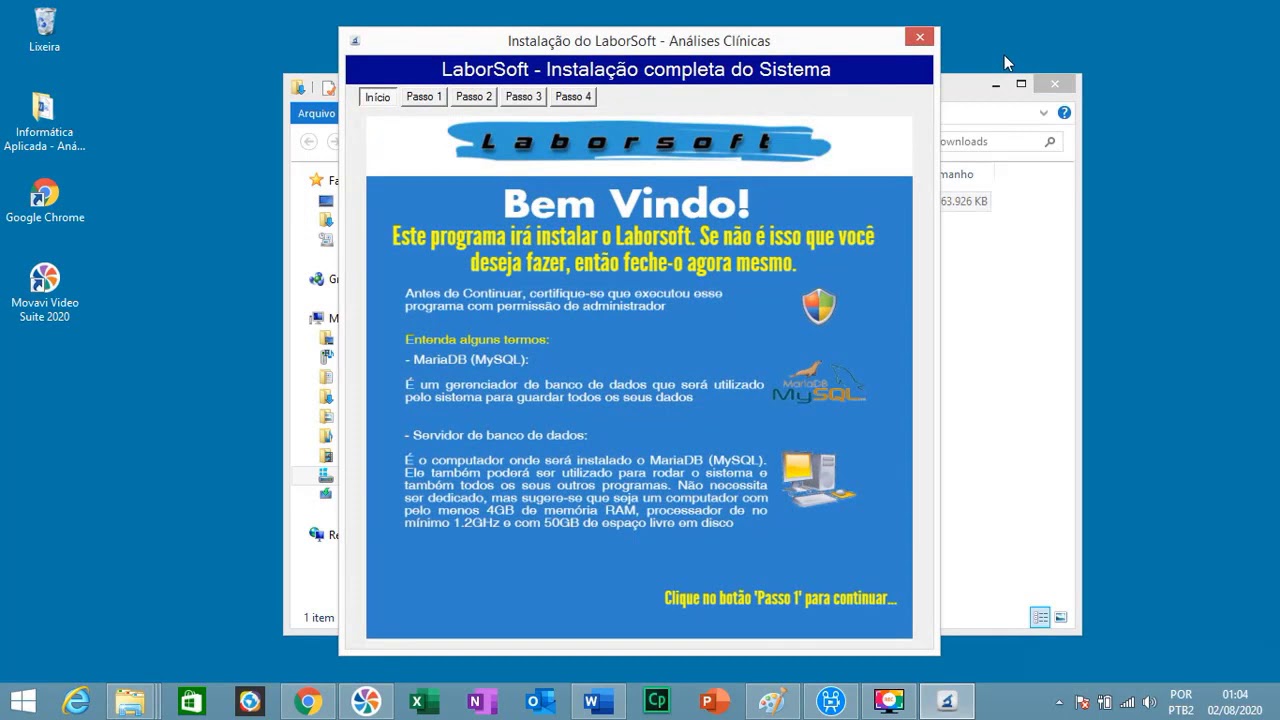Click the '1 item' status bar text
The width and height of the screenshot is (1280, 720).
point(319,618)
